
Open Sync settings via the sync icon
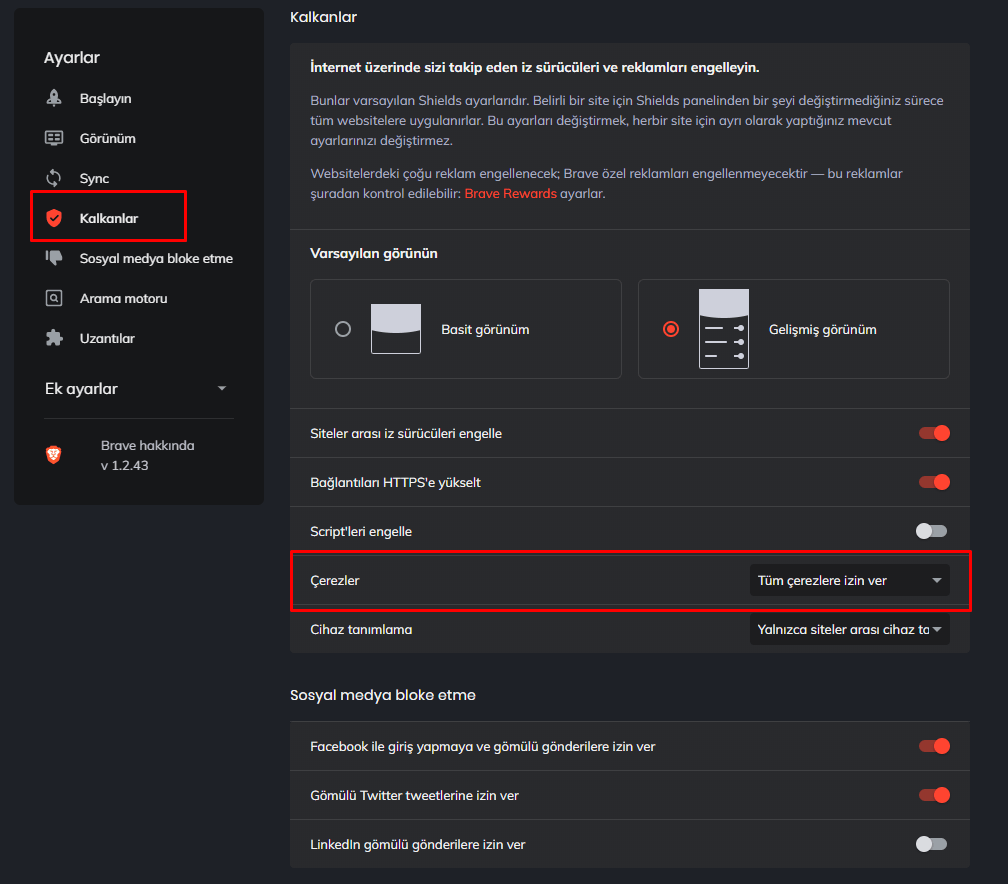[x=53, y=178]
